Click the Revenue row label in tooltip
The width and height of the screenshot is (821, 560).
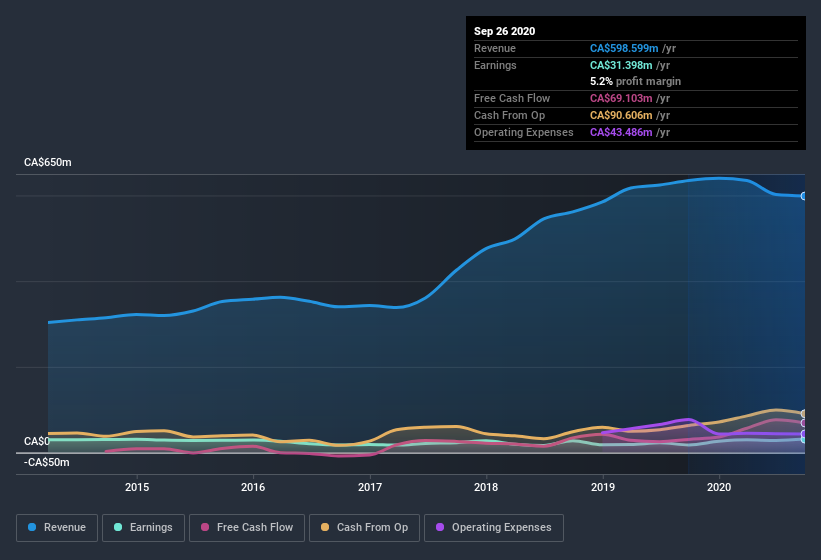[x=495, y=49]
